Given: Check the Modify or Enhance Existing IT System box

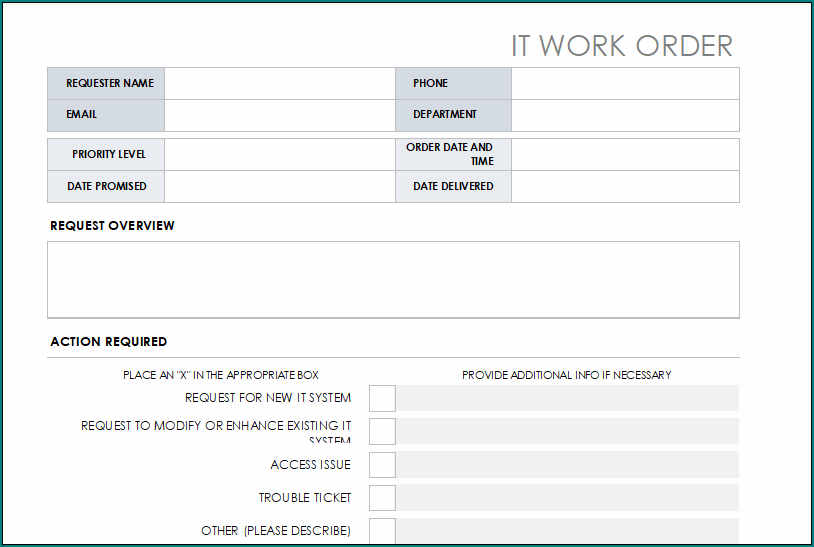Looking at the screenshot, I should tap(383, 431).
